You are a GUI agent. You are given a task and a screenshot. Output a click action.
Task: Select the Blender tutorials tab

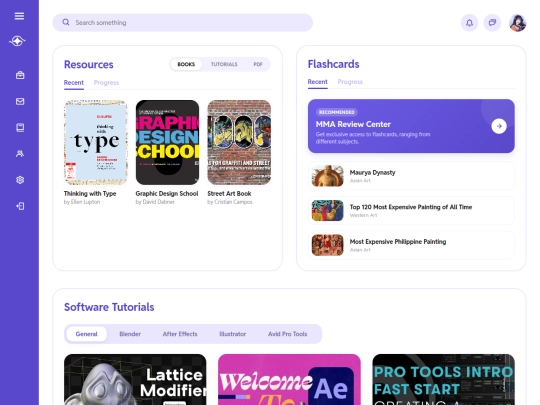130,334
